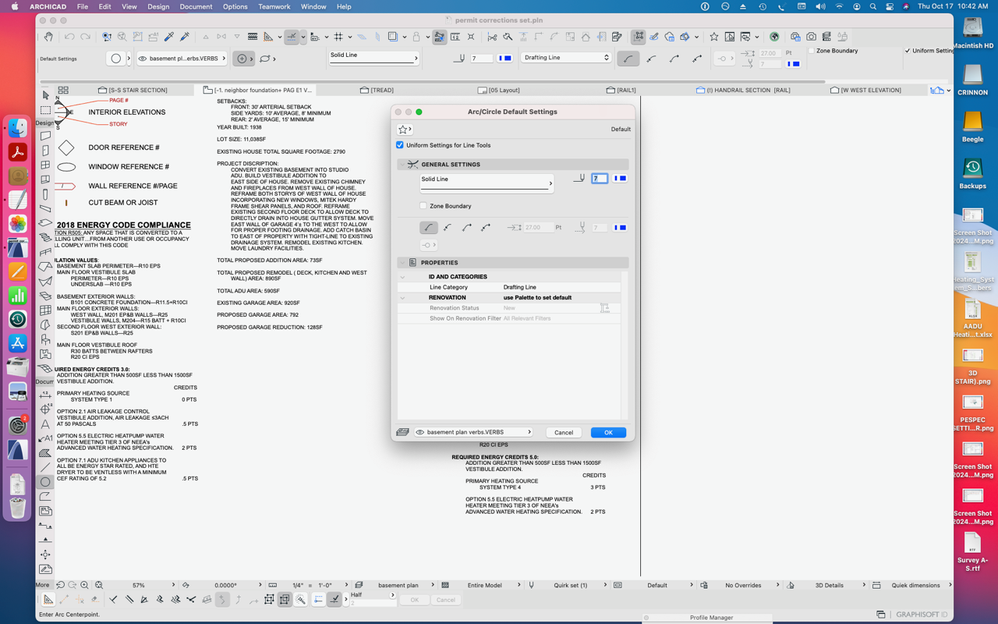998x624 pixels.
Task: Collapse the General Settings panel
Action: [402, 164]
